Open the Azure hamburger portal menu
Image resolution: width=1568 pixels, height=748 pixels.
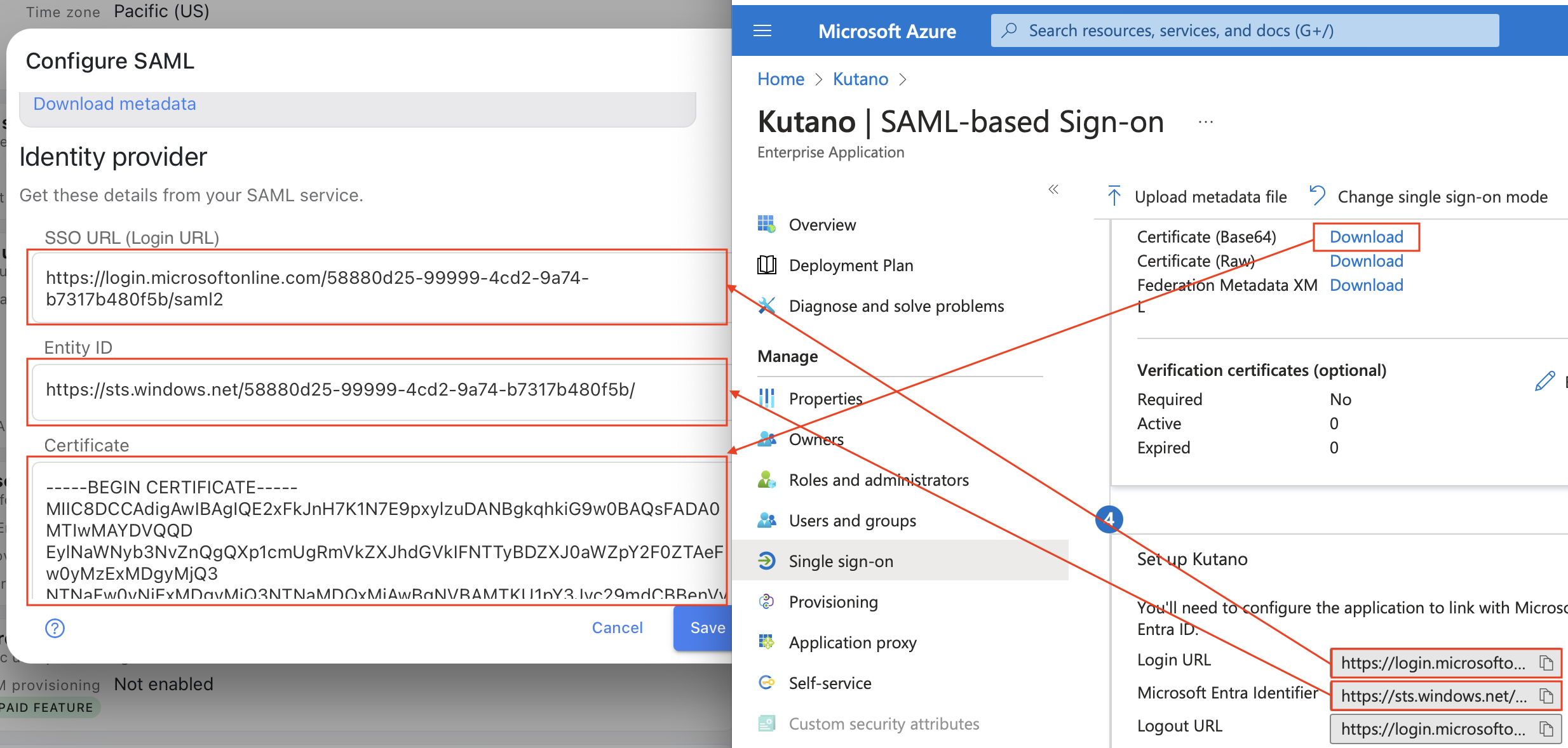pyautogui.click(x=762, y=30)
